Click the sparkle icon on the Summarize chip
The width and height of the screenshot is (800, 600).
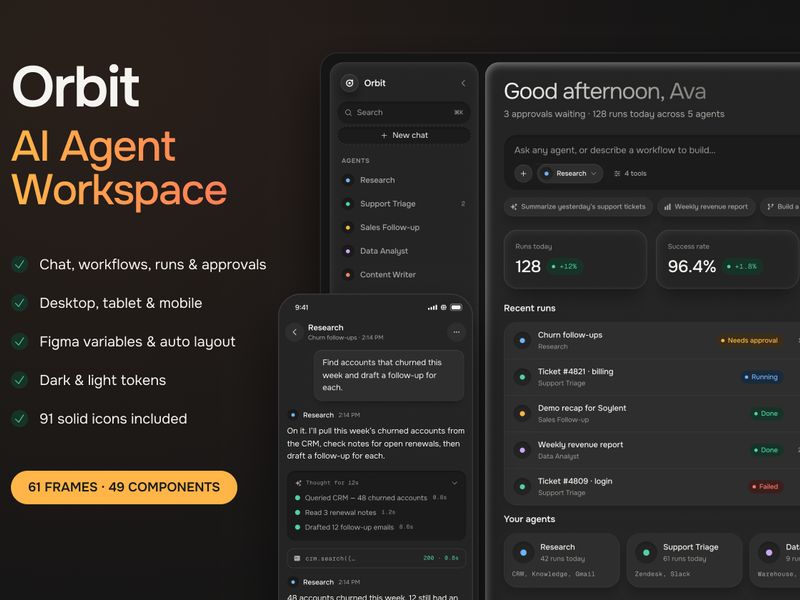tap(514, 207)
